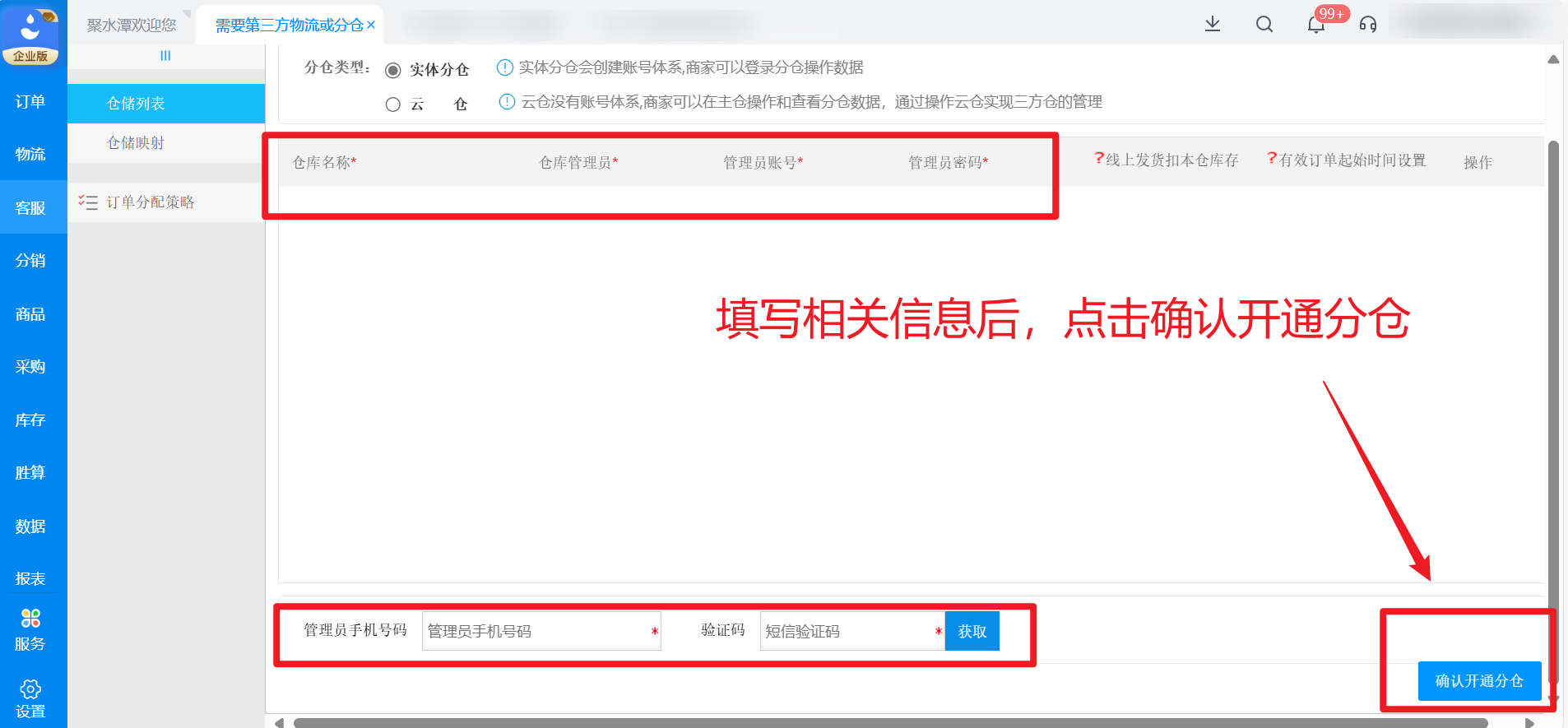This screenshot has width=1568, height=728.
Task: Click the info icon beside 实体分仓 description
Action: [505, 67]
